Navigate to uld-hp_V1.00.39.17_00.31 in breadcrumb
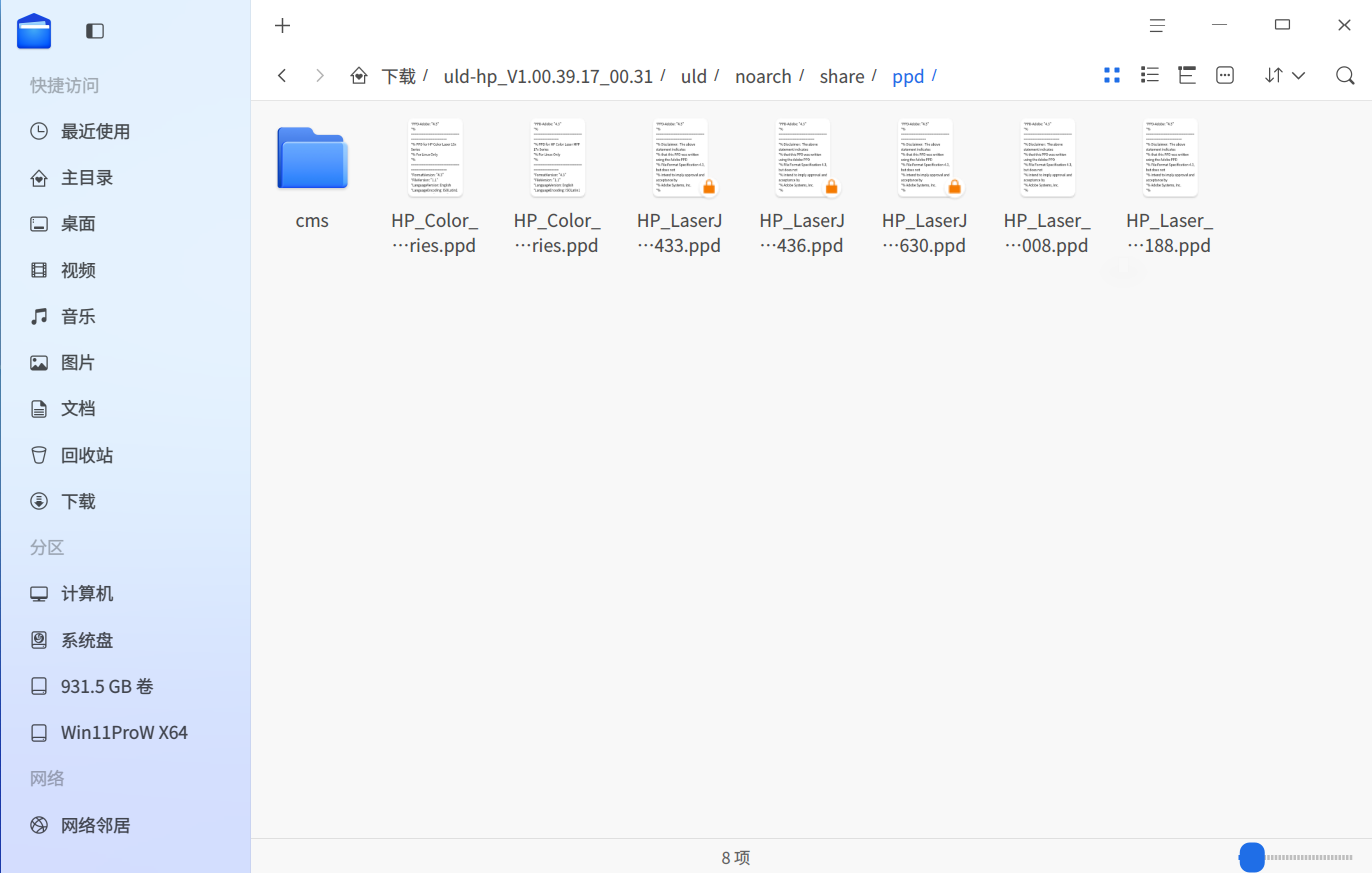Image resolution: width=1372 pixels, height=873 pixels. tap(548, 76)
